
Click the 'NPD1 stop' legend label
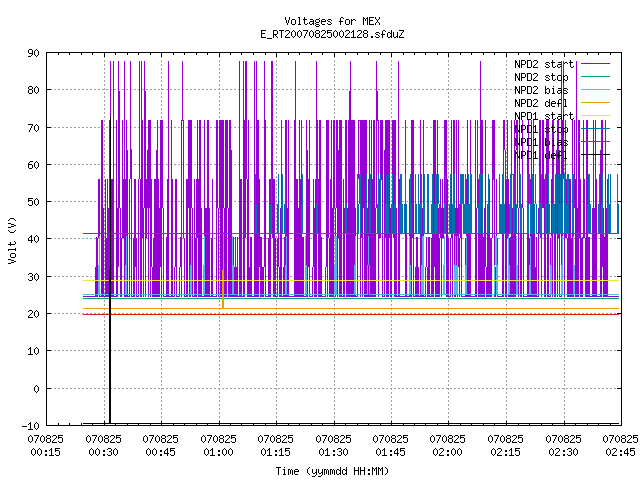pos(541,129)
